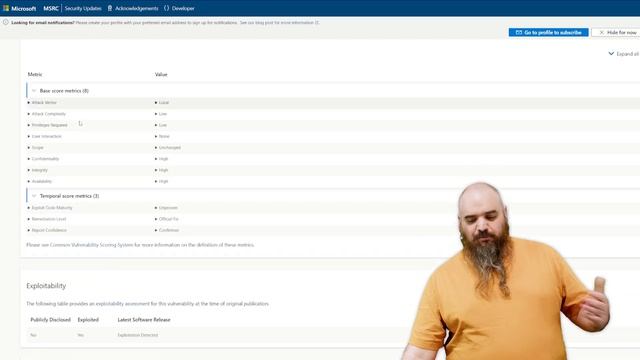The height and width of the screenshot is (360, 640).
Task: Expand the User Interaction row arrow
Action: 29,136
